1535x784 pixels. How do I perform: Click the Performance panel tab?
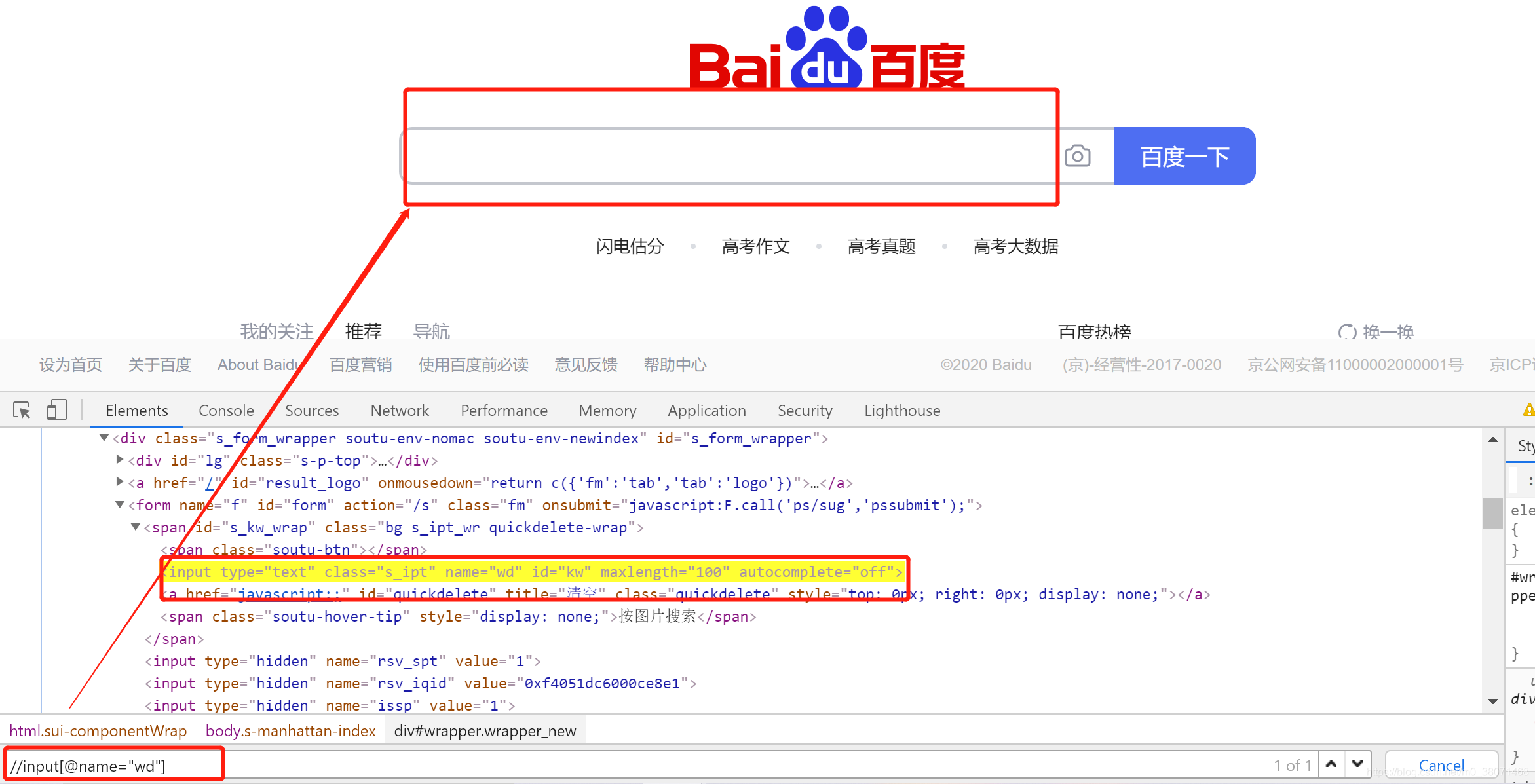click(x=503, y=410)
